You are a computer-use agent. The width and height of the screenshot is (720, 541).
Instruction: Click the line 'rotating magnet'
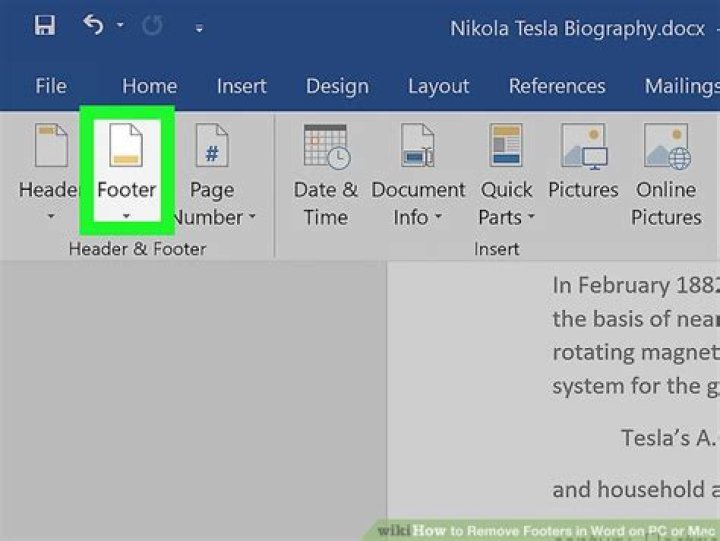point(636,352)
